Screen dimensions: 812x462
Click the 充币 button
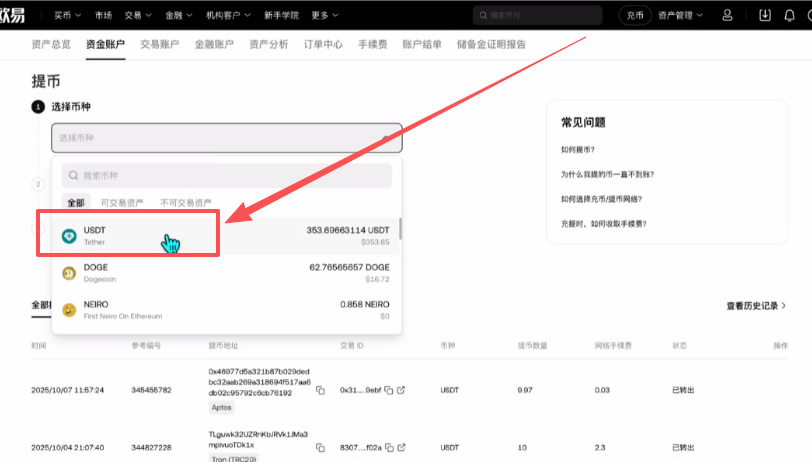click(x=635, y=16)
